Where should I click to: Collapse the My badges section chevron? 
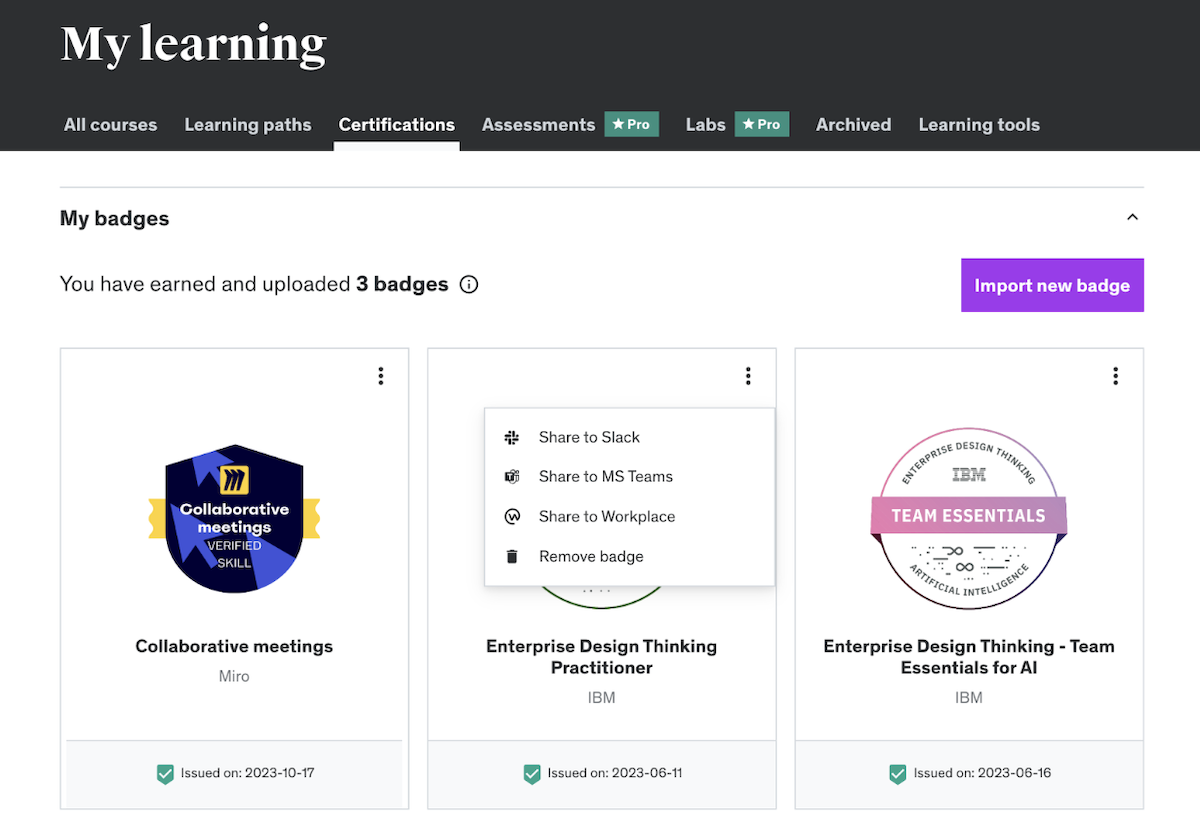coord(1132,218)
